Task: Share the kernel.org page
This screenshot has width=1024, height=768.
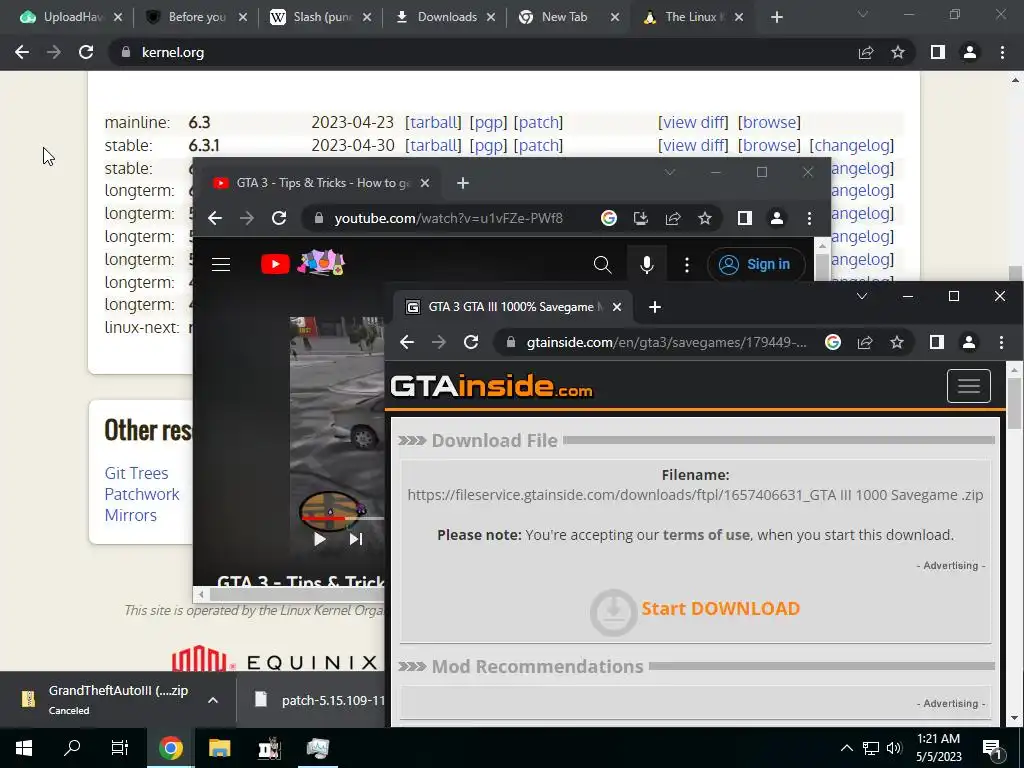Action: click(x=866, y=52)
